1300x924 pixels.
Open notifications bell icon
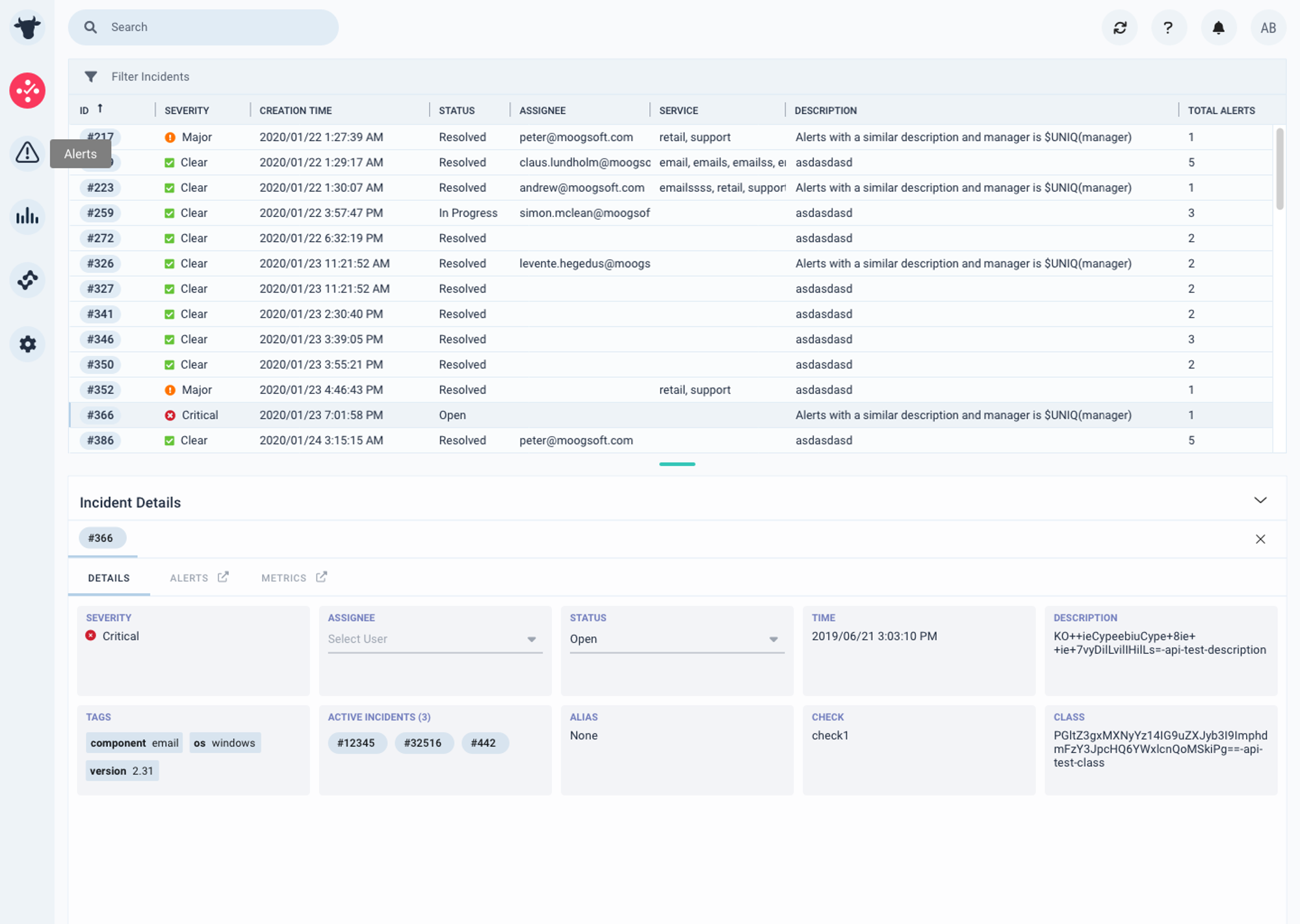pos(1219,27)
